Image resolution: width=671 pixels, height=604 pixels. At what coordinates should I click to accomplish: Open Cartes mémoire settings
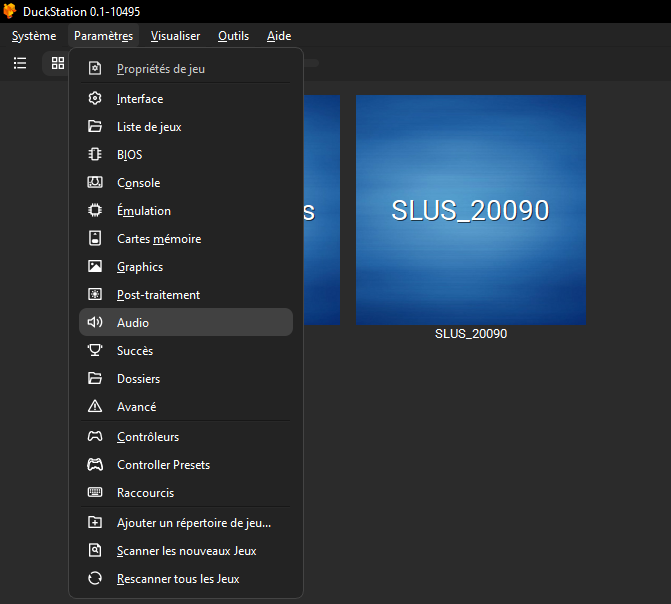click(186, 238)
